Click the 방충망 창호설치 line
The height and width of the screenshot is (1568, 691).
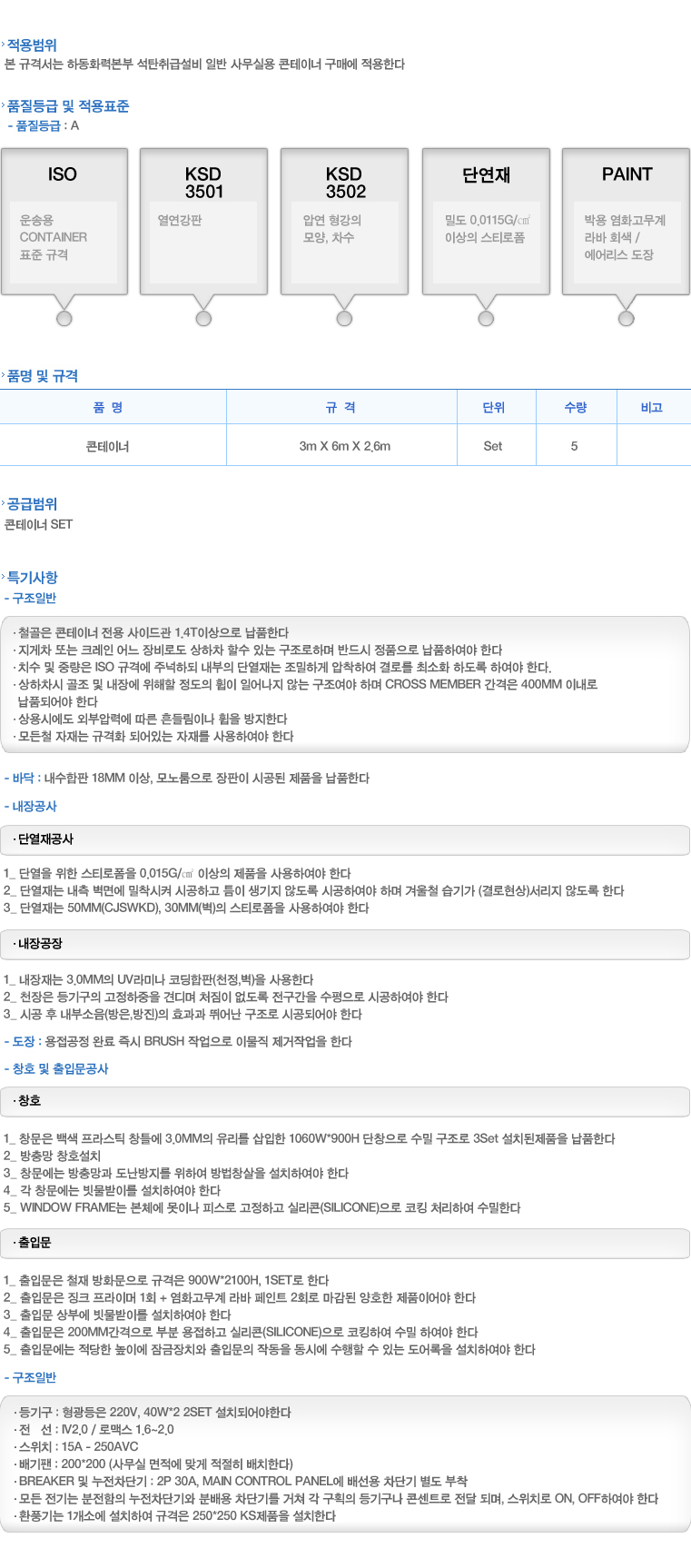point(52,1156)
